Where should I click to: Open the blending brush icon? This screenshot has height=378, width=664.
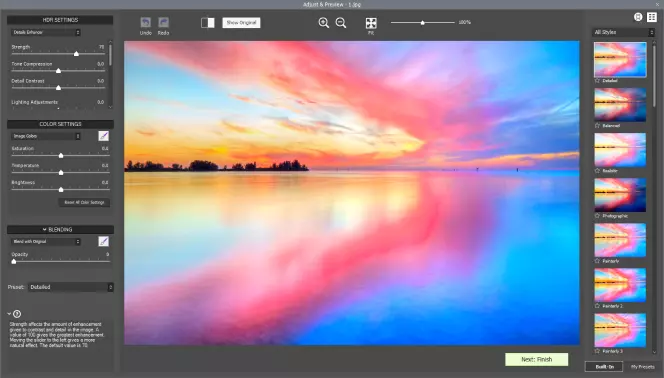point(103,241)
